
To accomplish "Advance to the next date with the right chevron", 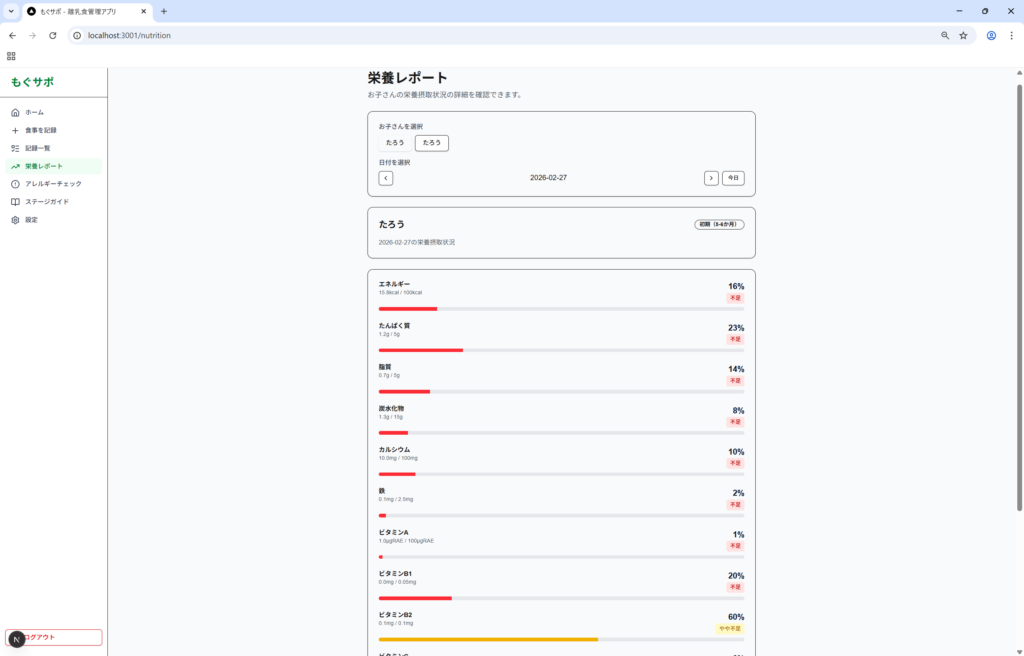I will coord(711,178).
